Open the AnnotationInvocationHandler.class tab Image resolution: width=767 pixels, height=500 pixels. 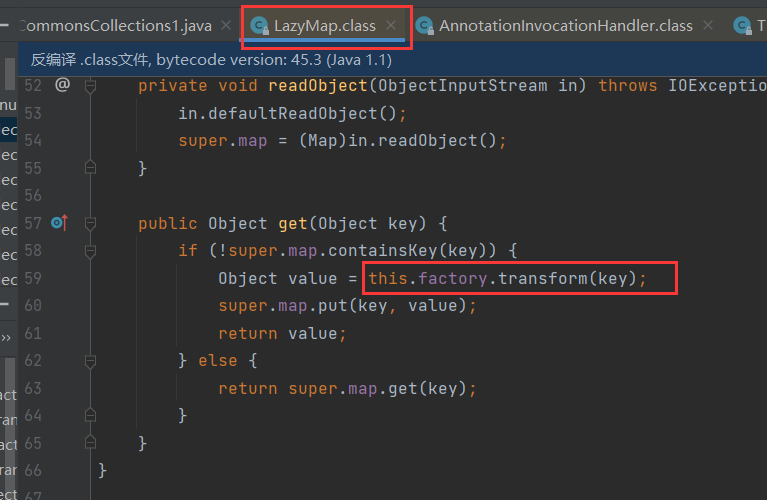(x=565, y=25)
